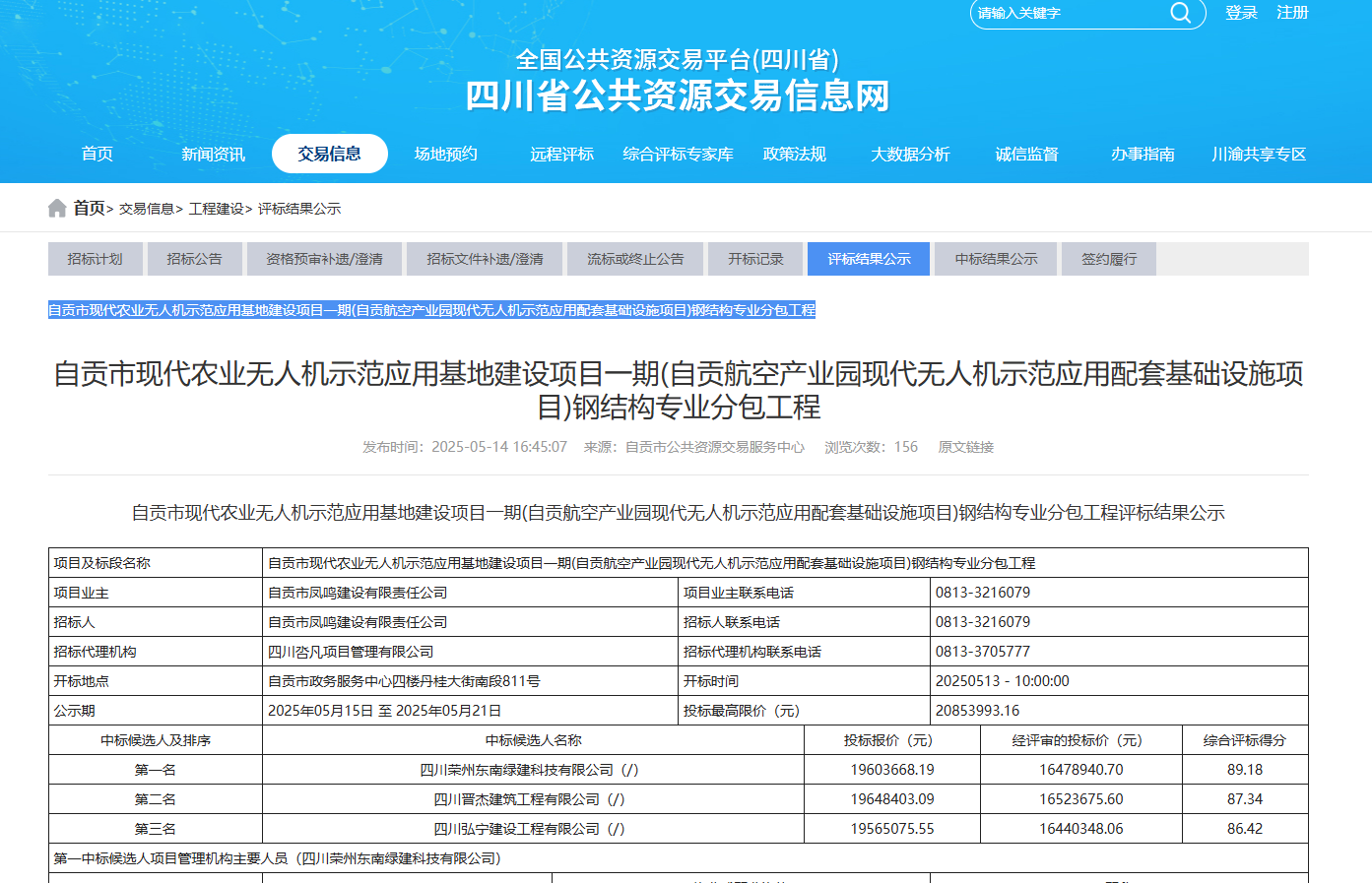Switch to 招标计划 tab
Screen dimensions: 1372x883
point(95,259)
